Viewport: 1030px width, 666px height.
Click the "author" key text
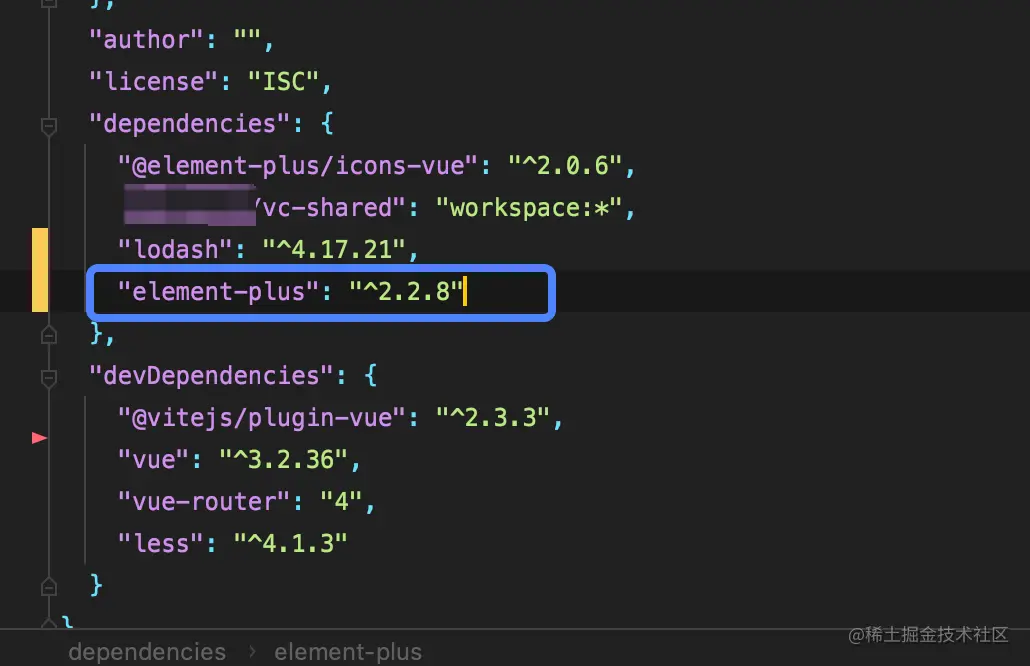pyautogui.click(x=147, y=40)
